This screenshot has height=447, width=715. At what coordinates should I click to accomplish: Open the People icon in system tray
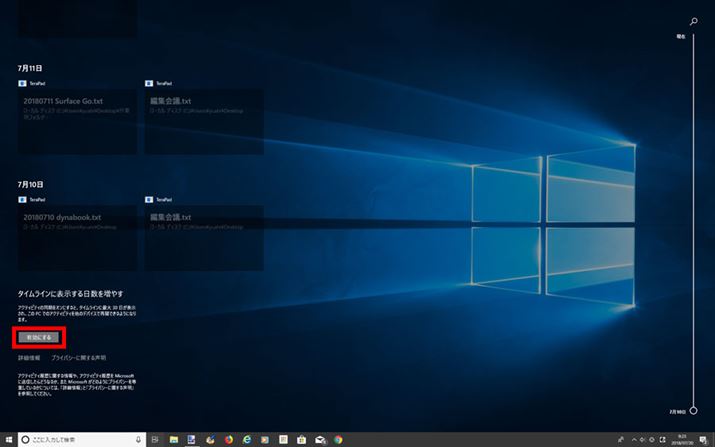pos(620,439)
